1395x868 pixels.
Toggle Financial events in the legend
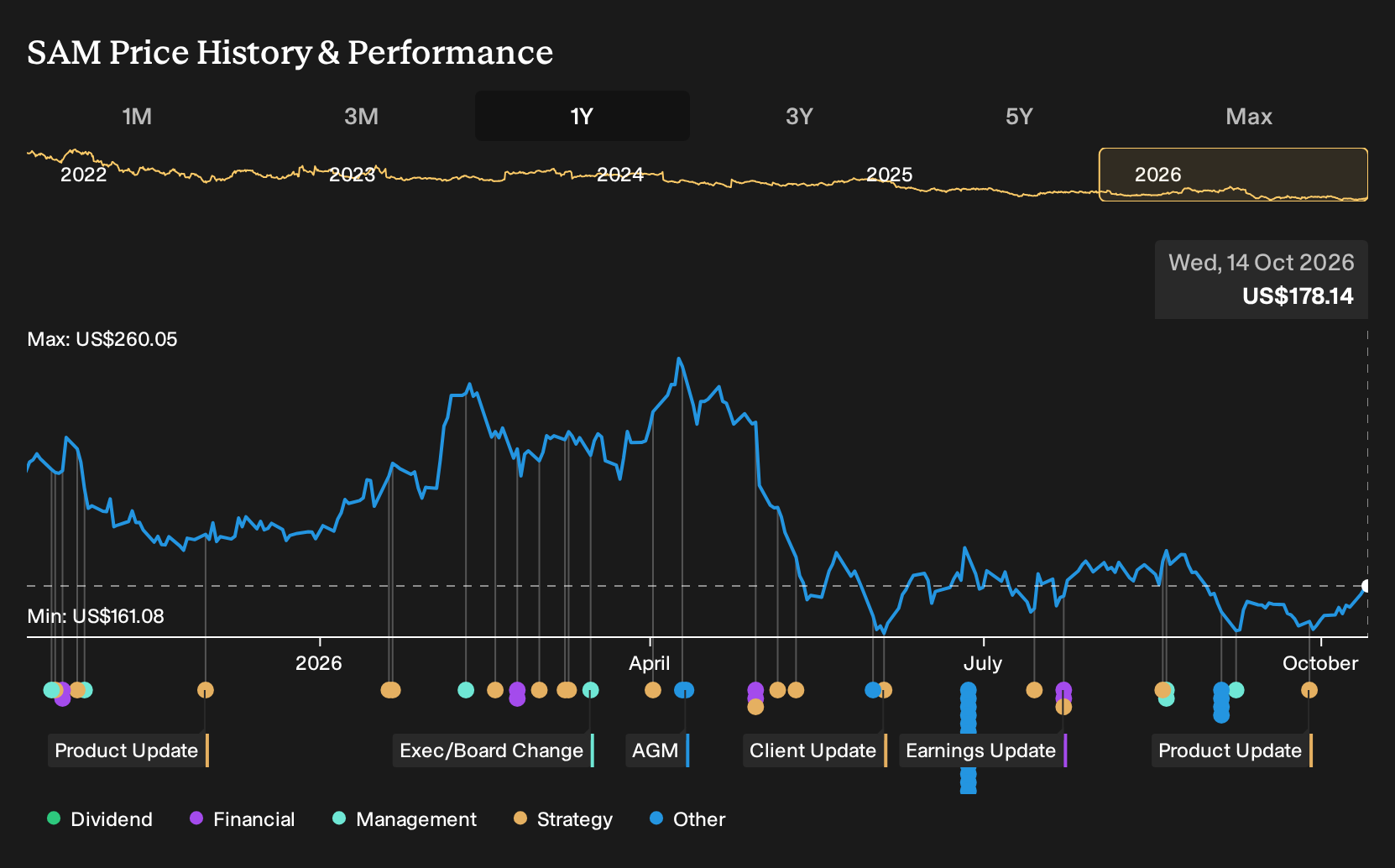click(243, 819)
